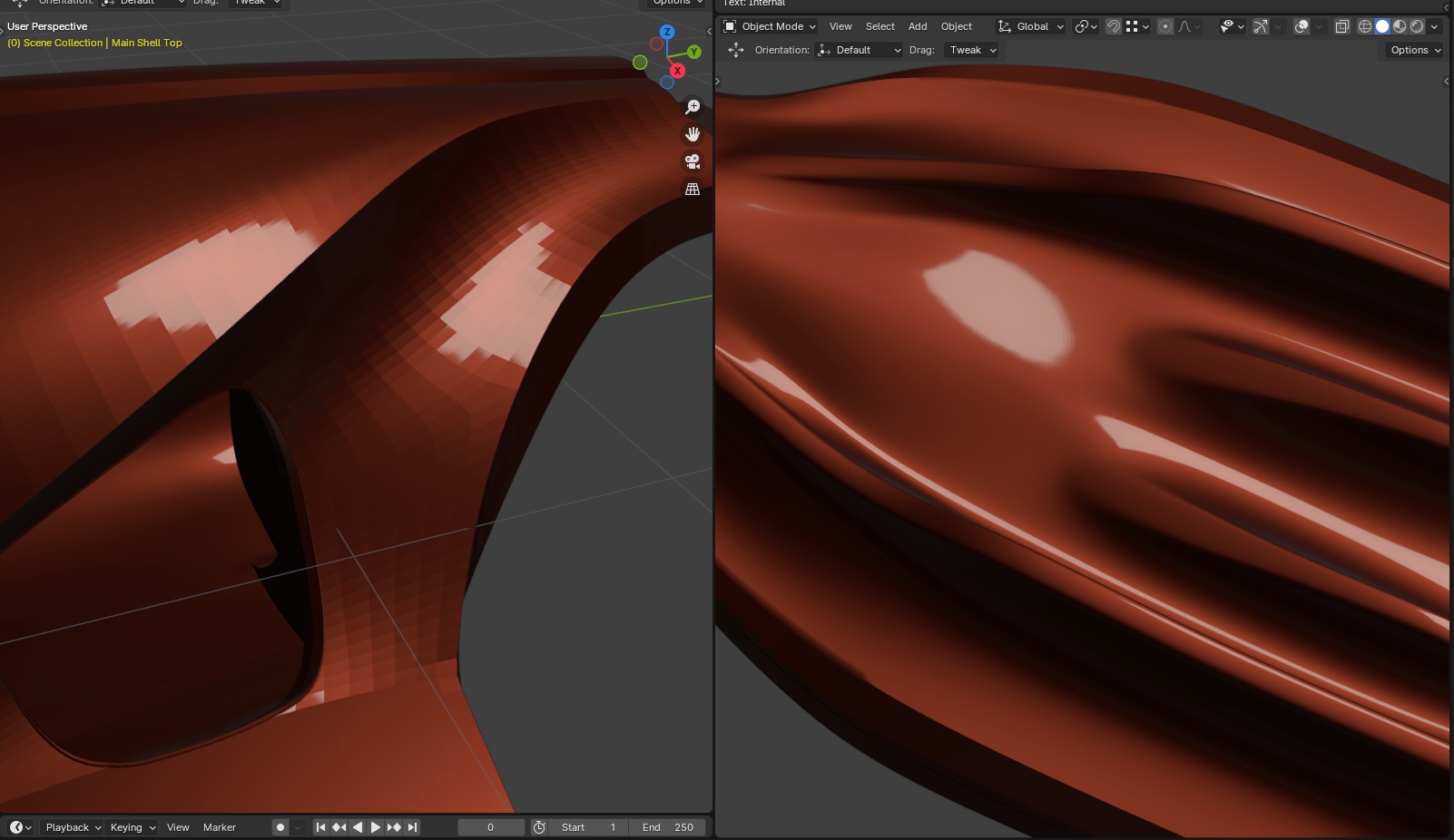1454x840 pixels.
Task: Open auto keyframing options dropdown
Action: 298,827
